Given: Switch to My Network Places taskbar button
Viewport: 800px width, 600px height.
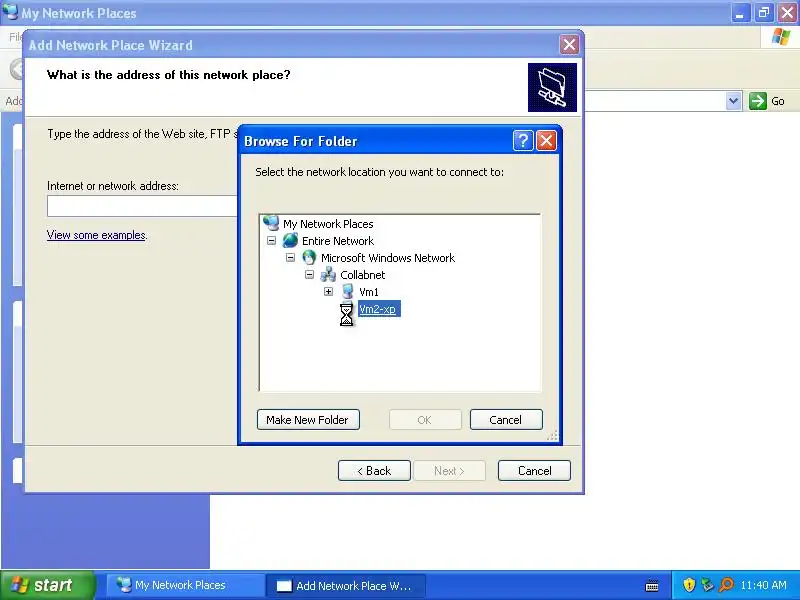Looking at the screenshot, I should tap(185, 585).
